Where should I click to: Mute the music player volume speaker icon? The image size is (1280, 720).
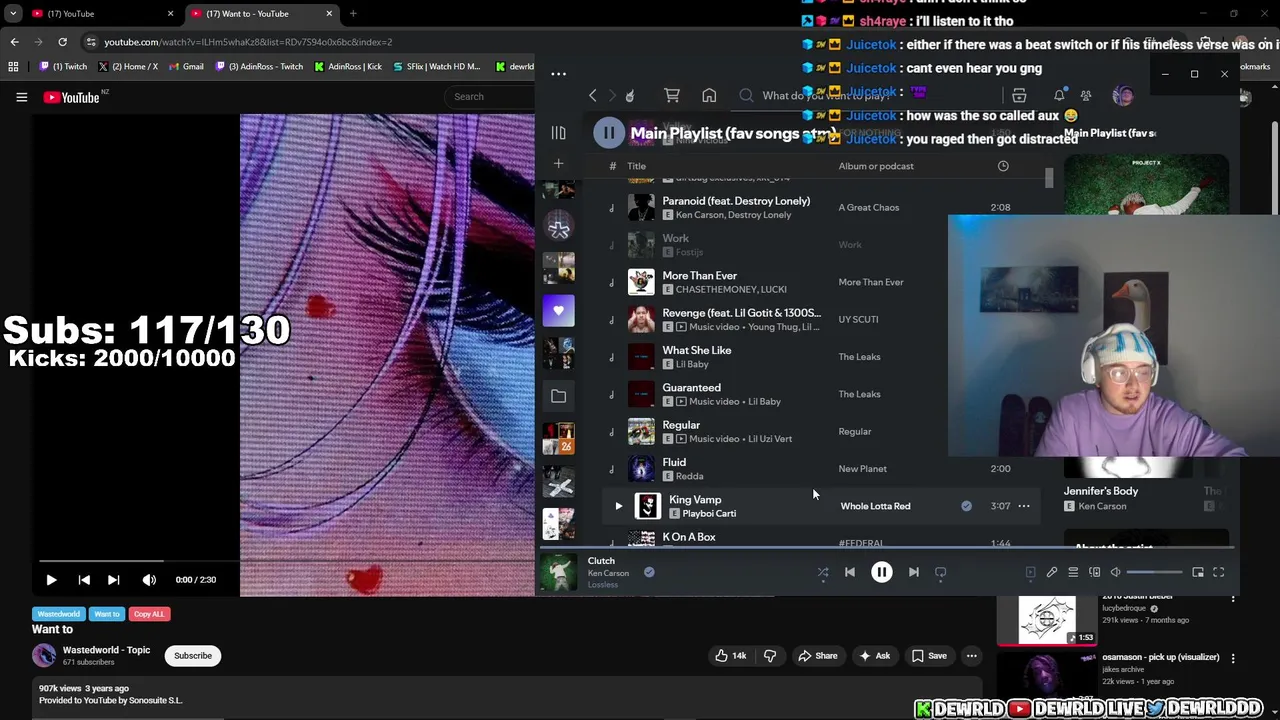click(x=1116, y=573)
